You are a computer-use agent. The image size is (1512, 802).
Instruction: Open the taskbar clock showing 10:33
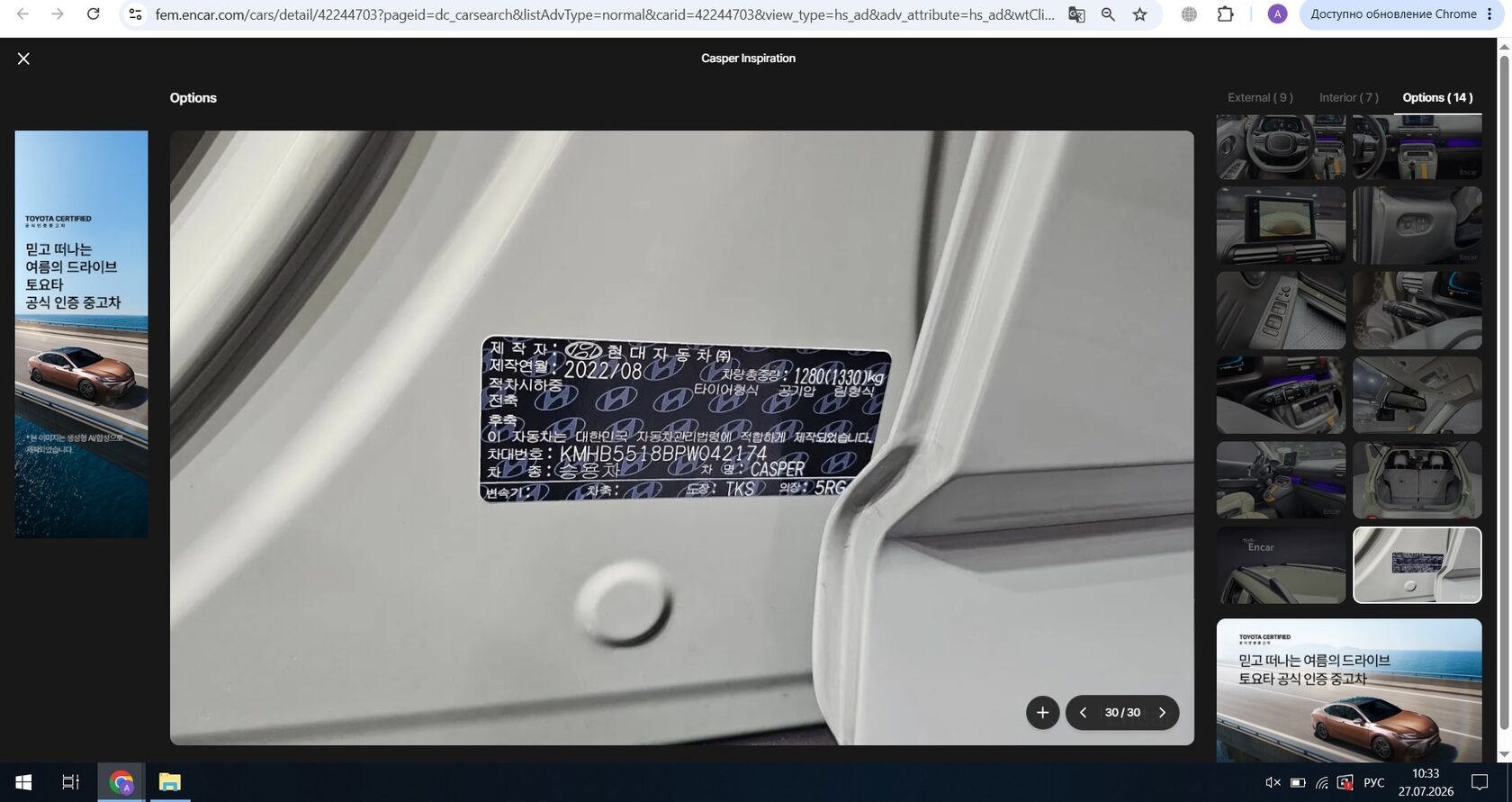1426,782
